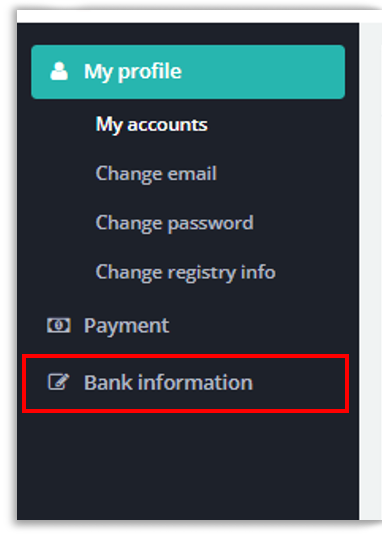Go to Change password

pyautogui.click(x=174, y=223)
